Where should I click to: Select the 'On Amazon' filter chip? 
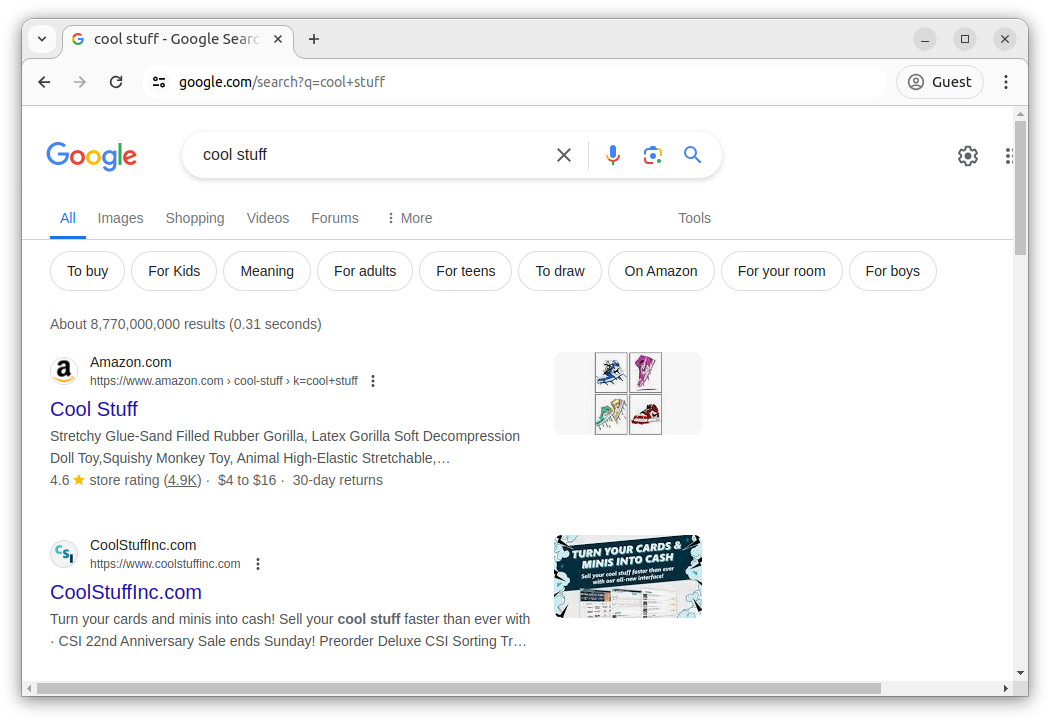[x=661, y=271]
